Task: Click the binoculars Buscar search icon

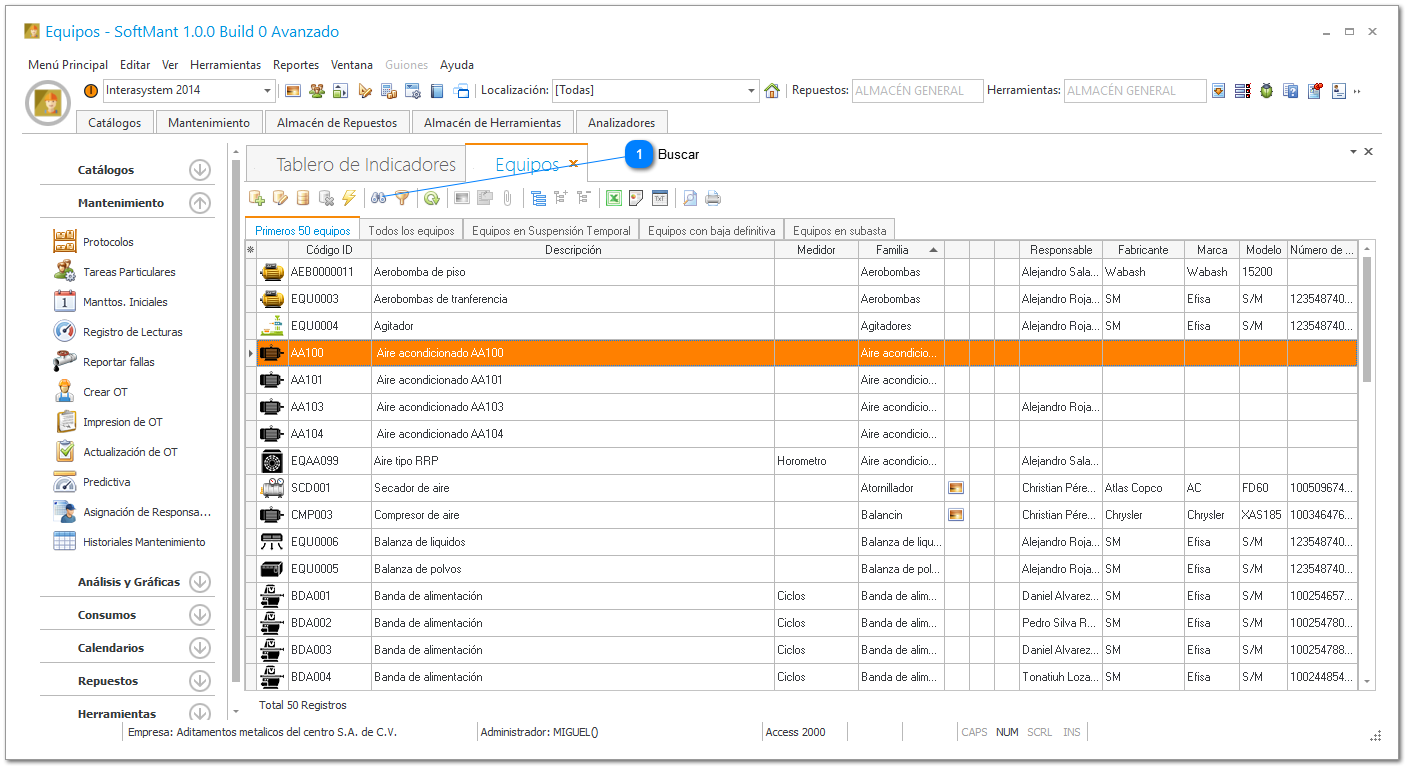Action: pyautogui.click(x=379, y=198)
